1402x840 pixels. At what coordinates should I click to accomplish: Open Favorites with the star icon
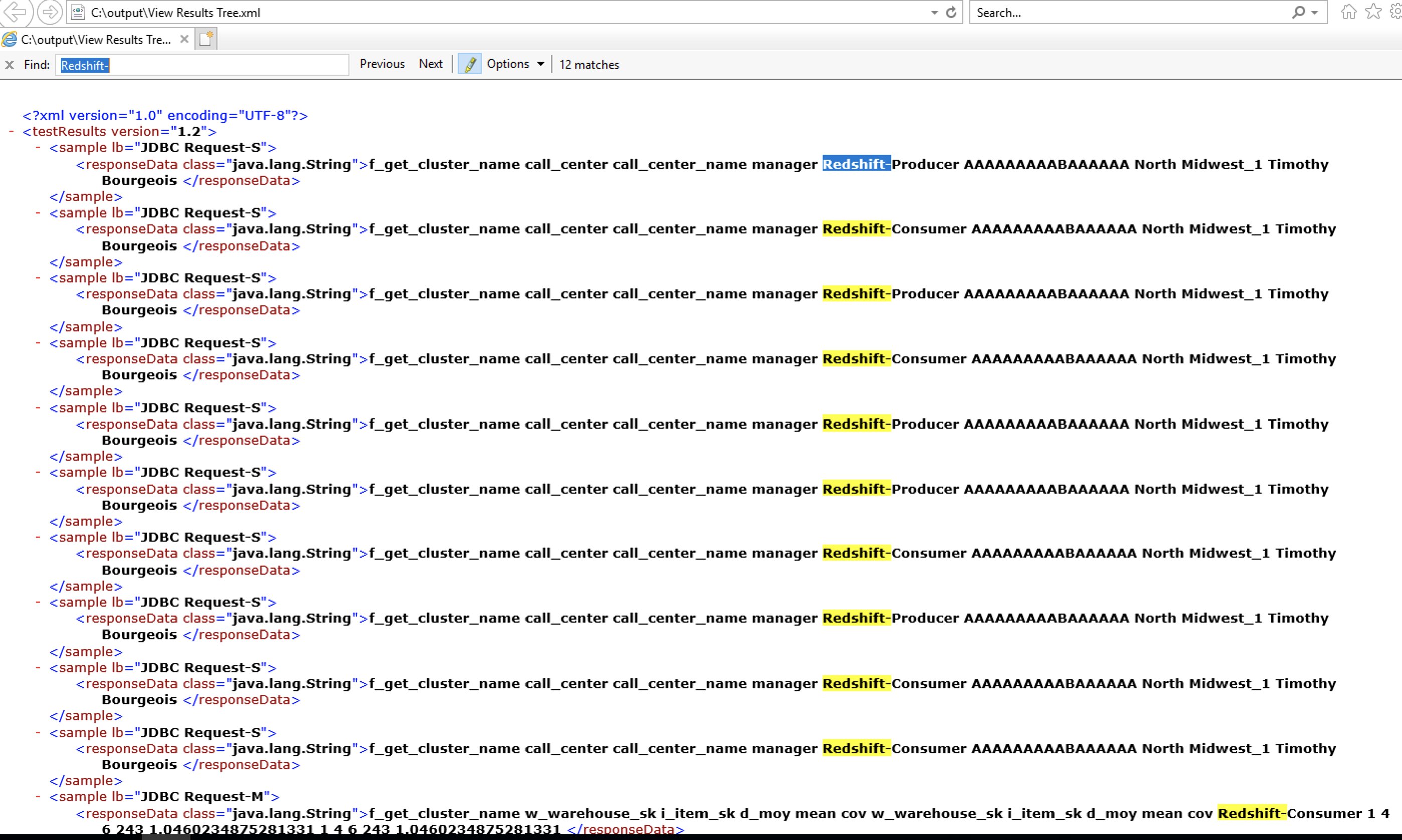pos(1373,12)
